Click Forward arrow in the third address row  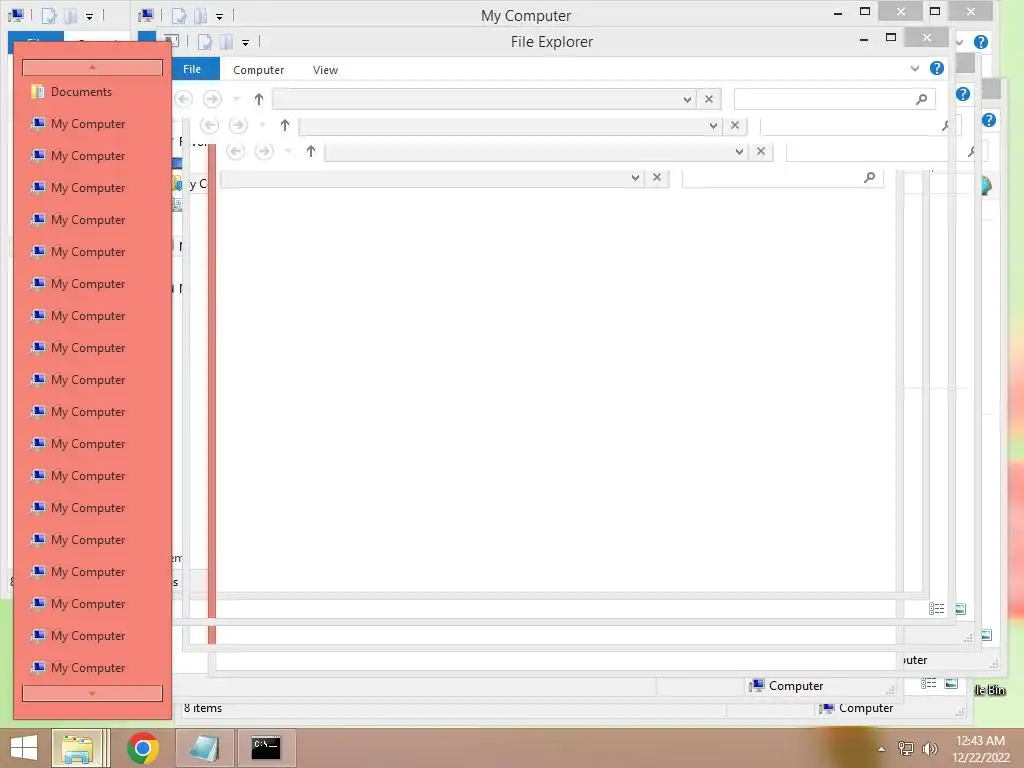pos(264,152)
